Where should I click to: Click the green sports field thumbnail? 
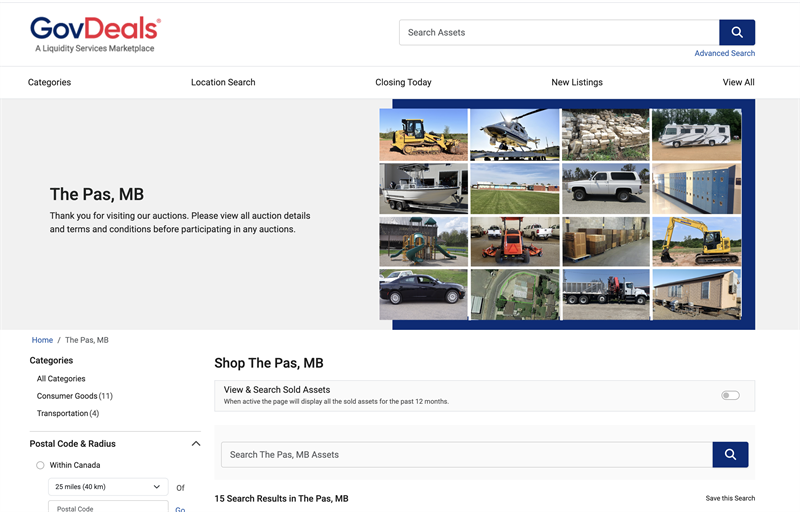515,189
